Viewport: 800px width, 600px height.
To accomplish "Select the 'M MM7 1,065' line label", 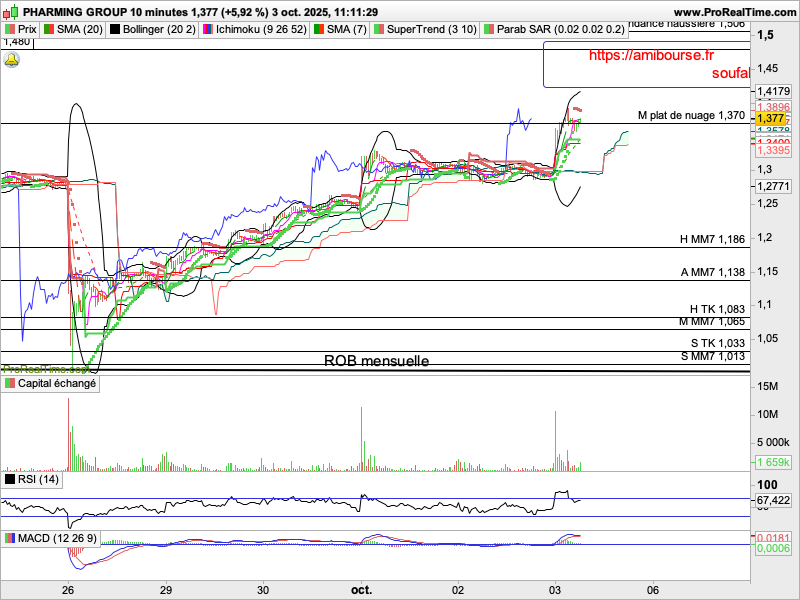I will coord(712,322).
